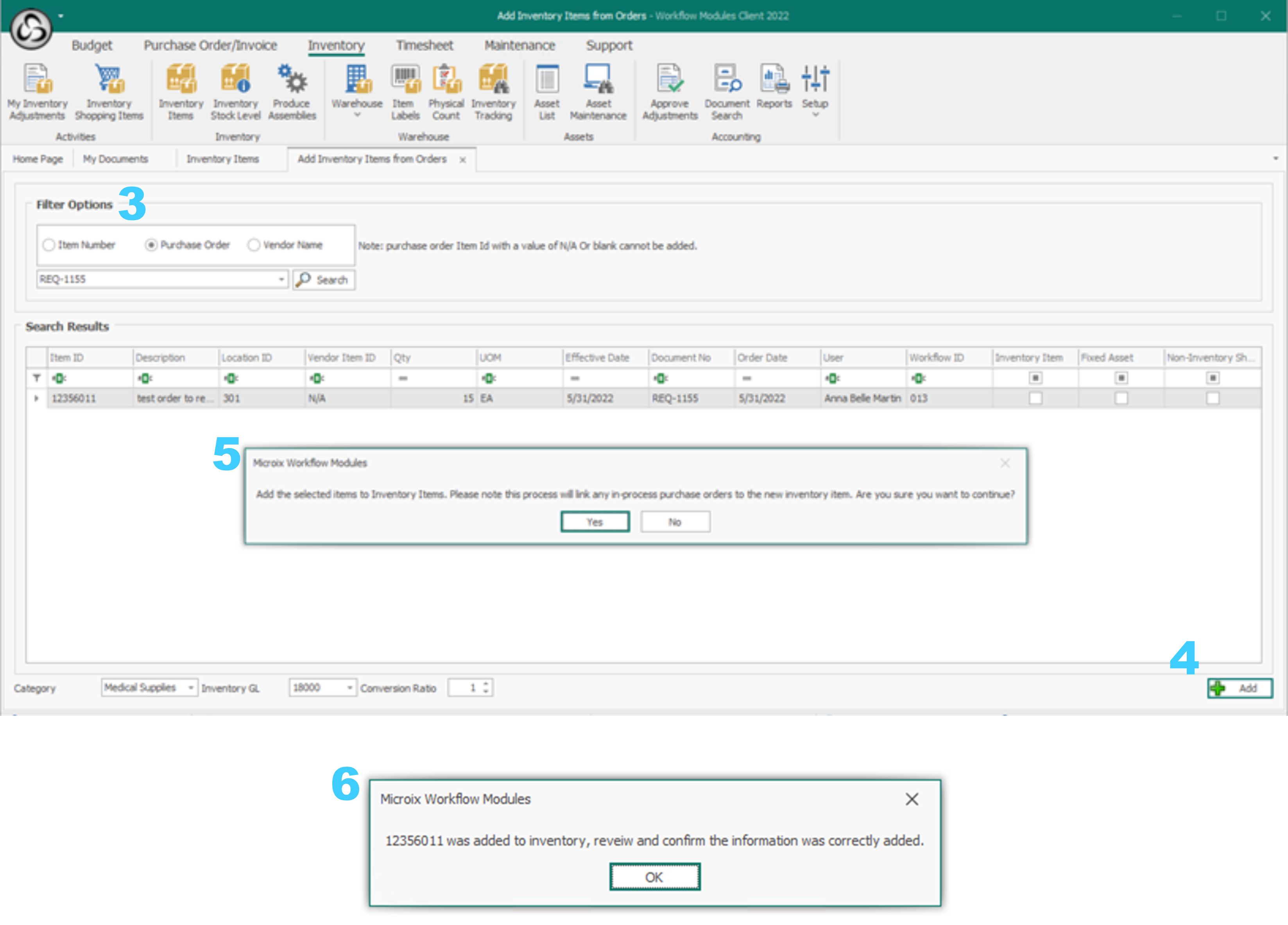Open the Medical Supplies category dropdown

coord(191,688)
